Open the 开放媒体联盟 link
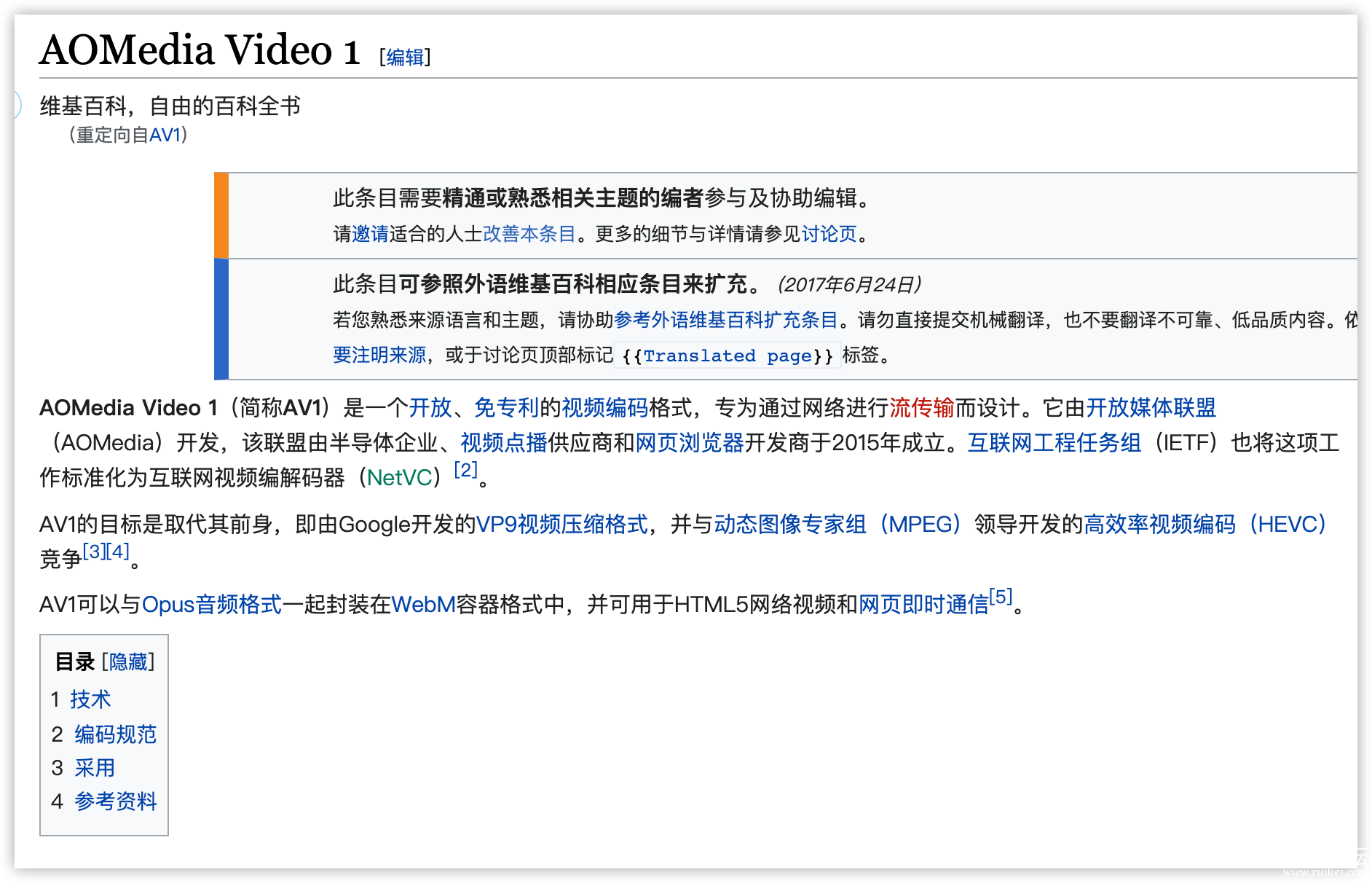 point(1151,407)
